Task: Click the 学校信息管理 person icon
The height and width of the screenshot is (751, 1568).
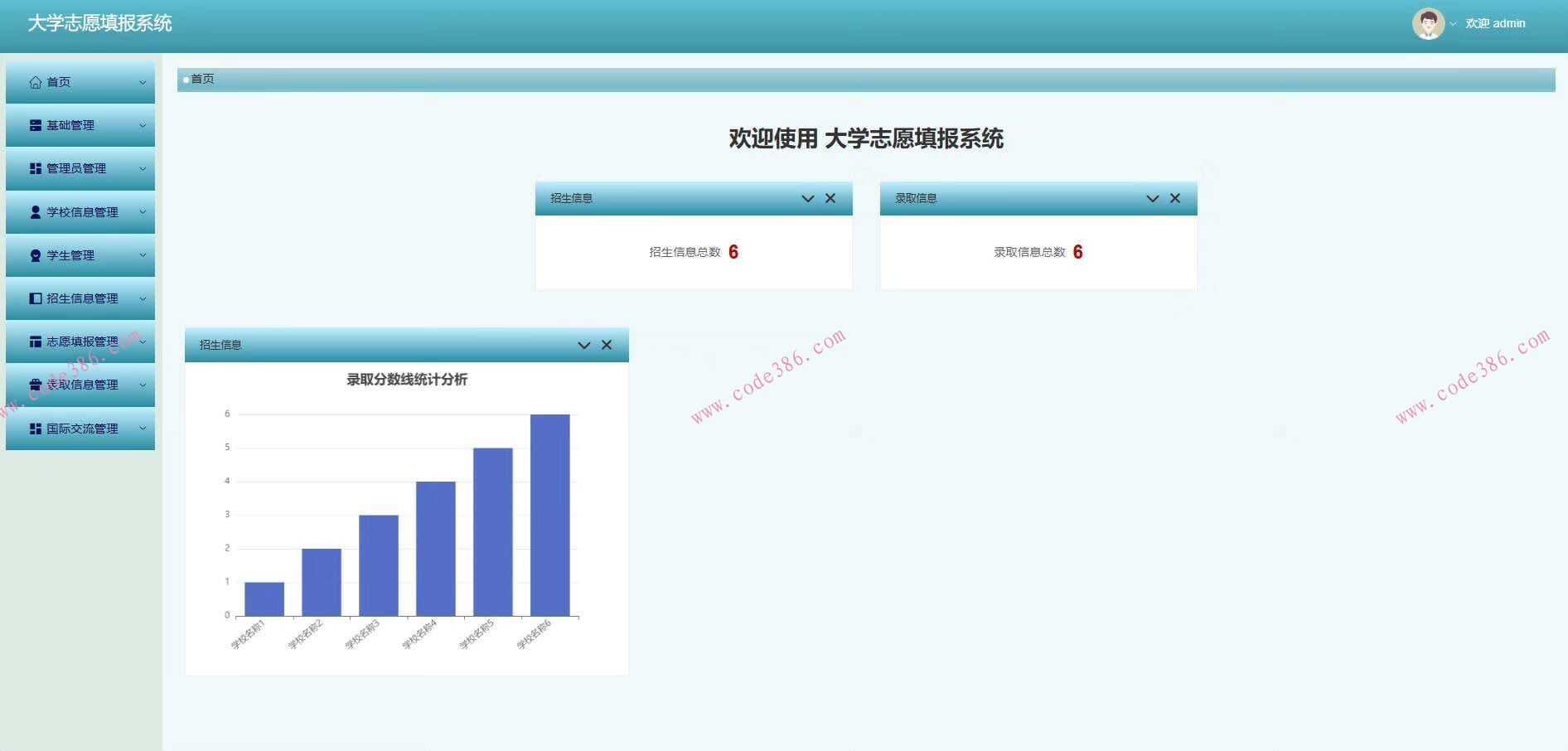Action: click(x=36, y=212)
